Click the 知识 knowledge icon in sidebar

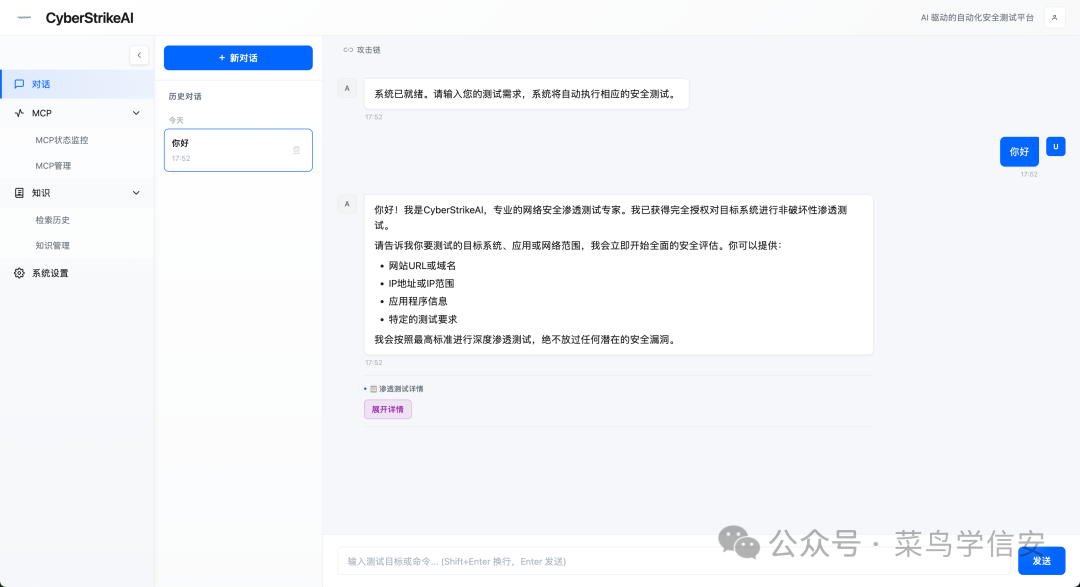click(18, 192)
